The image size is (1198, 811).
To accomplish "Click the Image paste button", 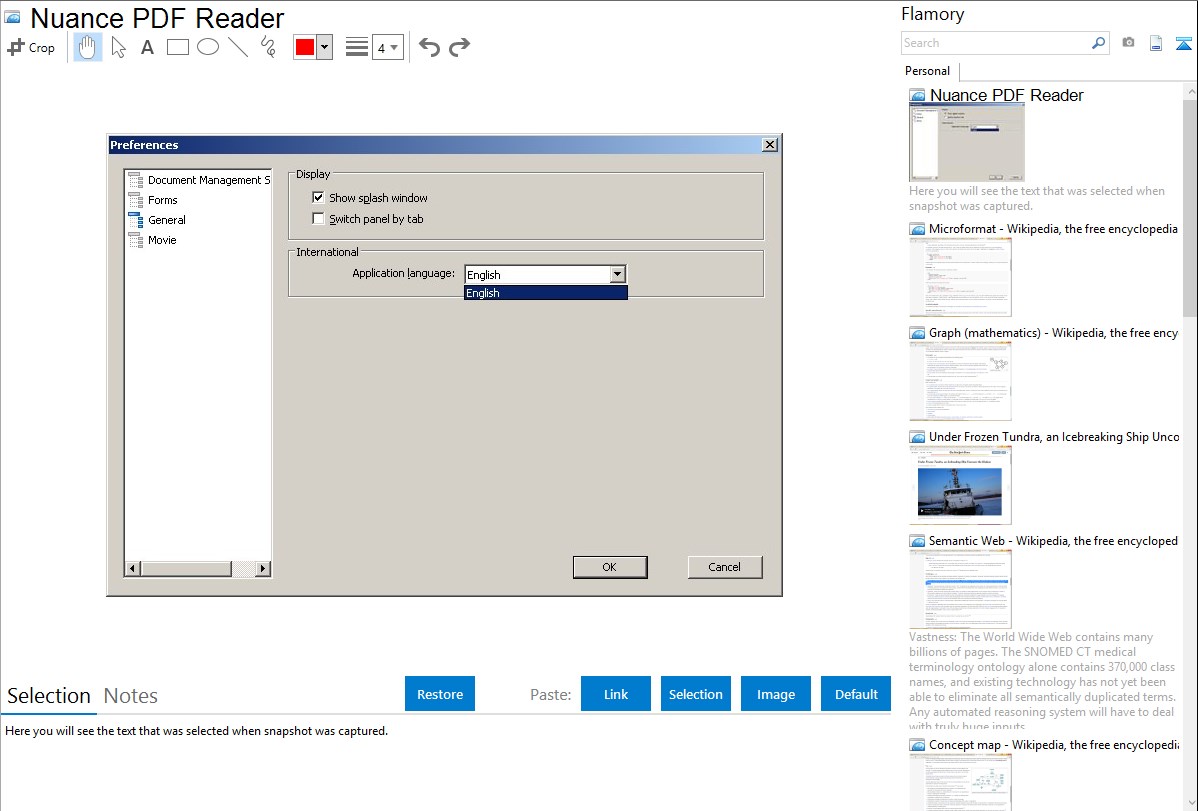I will tap(775, 694).
